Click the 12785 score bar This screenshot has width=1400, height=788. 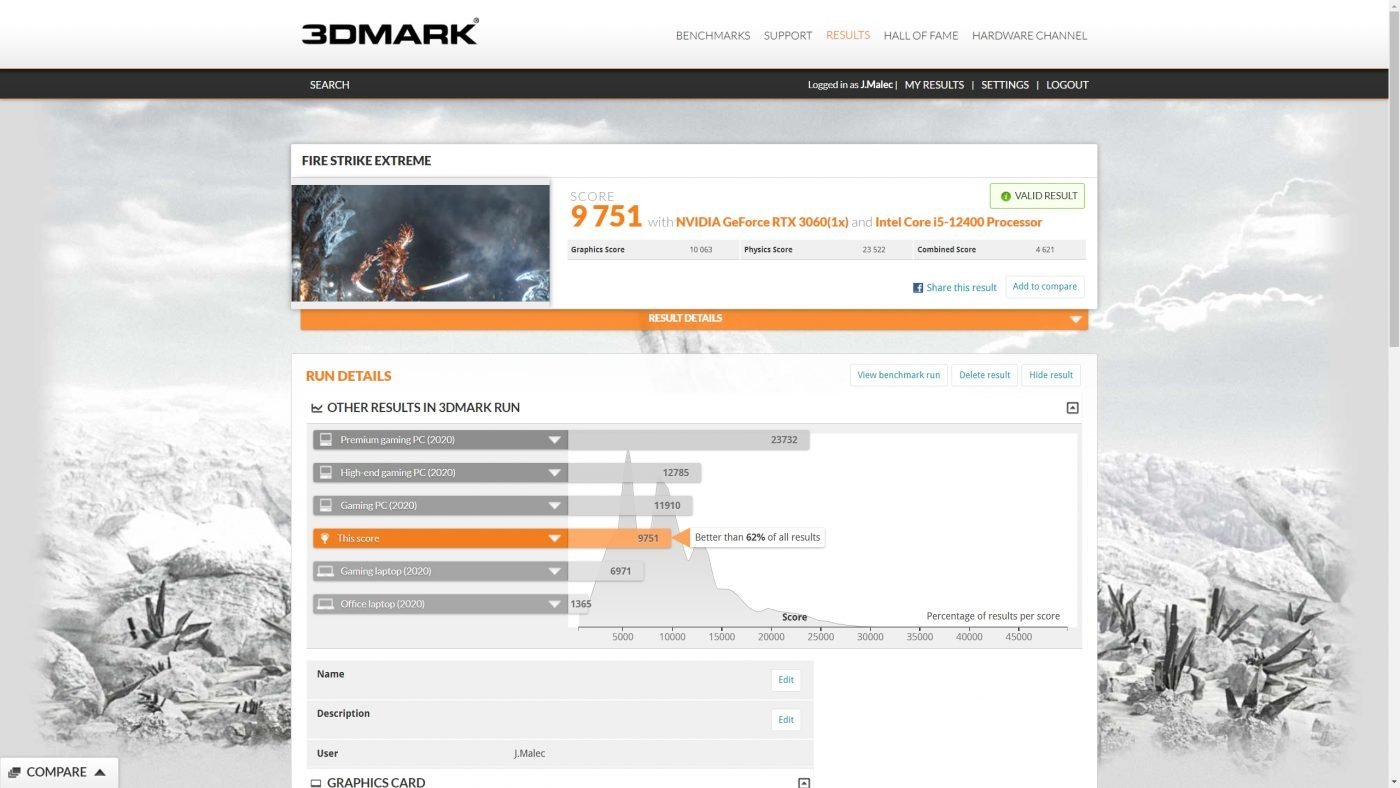634,473
